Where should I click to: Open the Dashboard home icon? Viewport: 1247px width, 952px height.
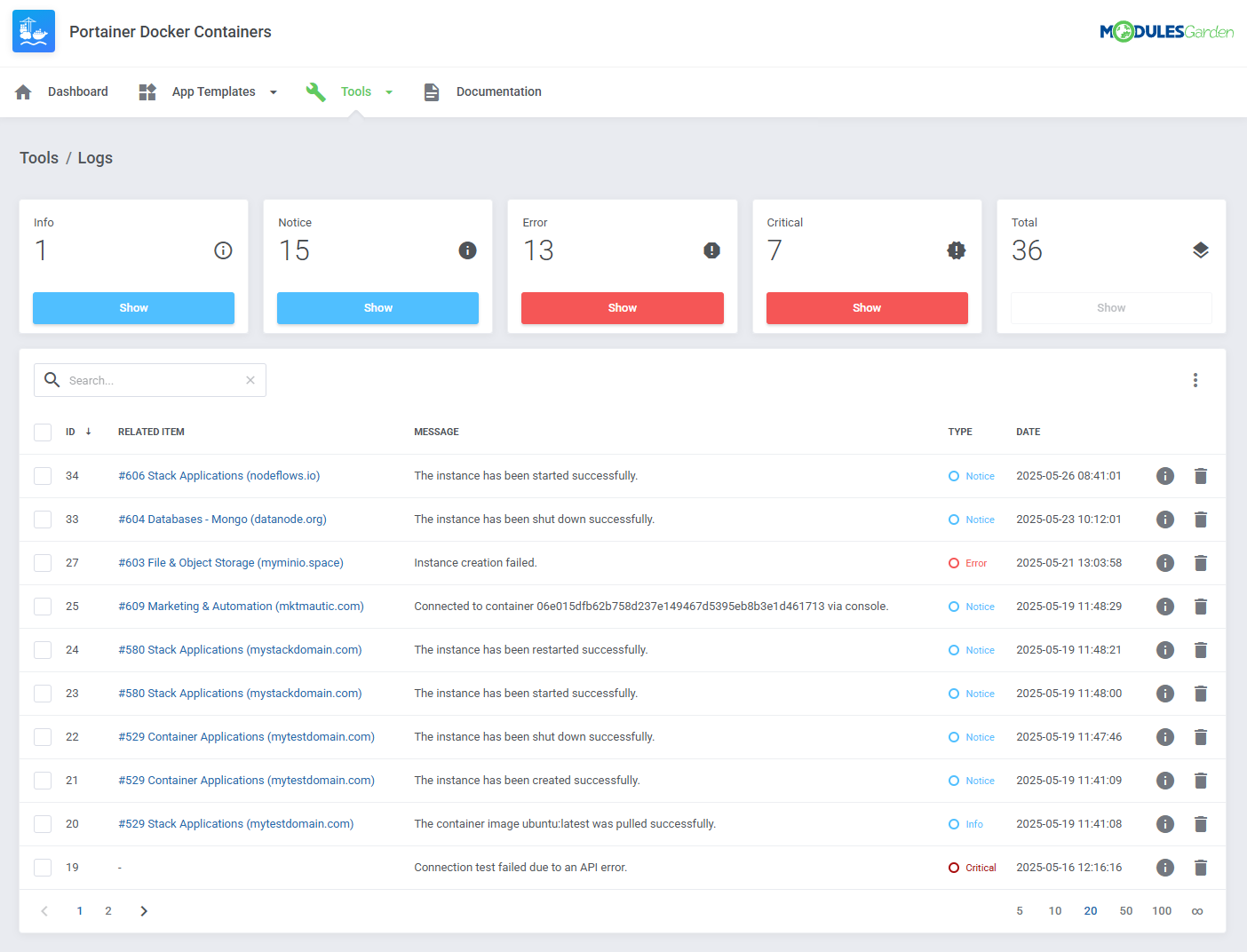[23, 91]
